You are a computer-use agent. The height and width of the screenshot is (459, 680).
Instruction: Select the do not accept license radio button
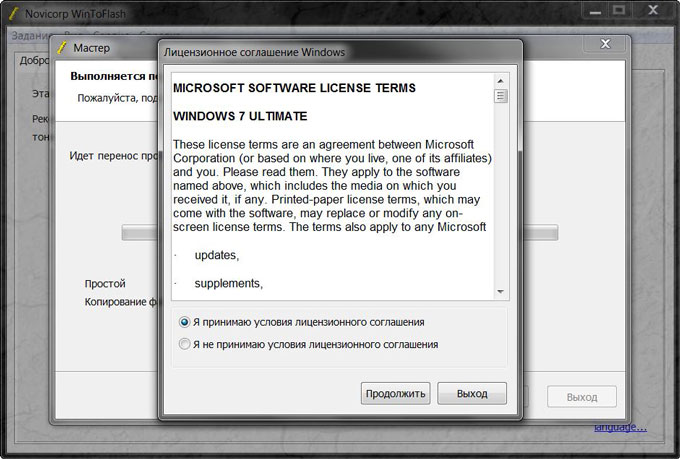click(184, 344)
